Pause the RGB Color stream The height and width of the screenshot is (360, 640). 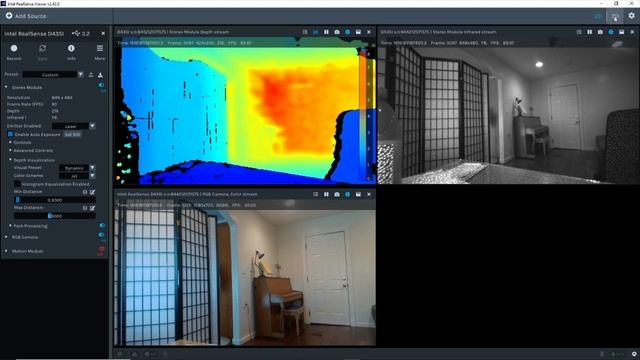[x=326, y=194]
